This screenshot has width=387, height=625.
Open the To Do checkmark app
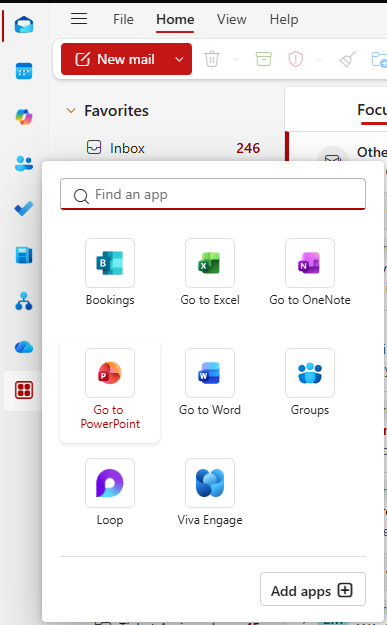[24, 209]
